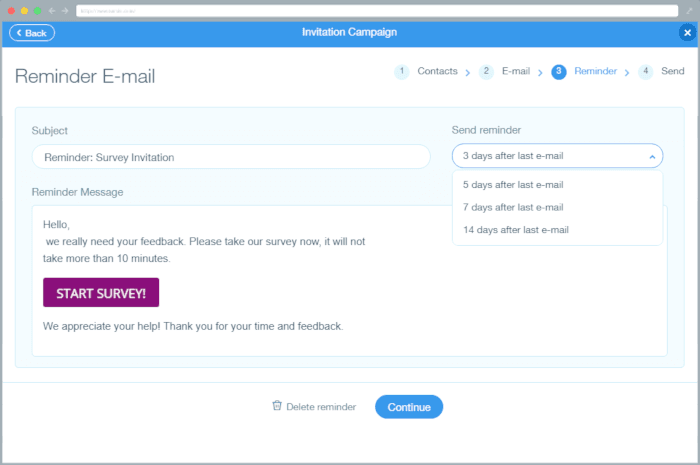This screenshot has height=465, width=700.
Task: Click the blue X close icon
Action: (686, 32)
